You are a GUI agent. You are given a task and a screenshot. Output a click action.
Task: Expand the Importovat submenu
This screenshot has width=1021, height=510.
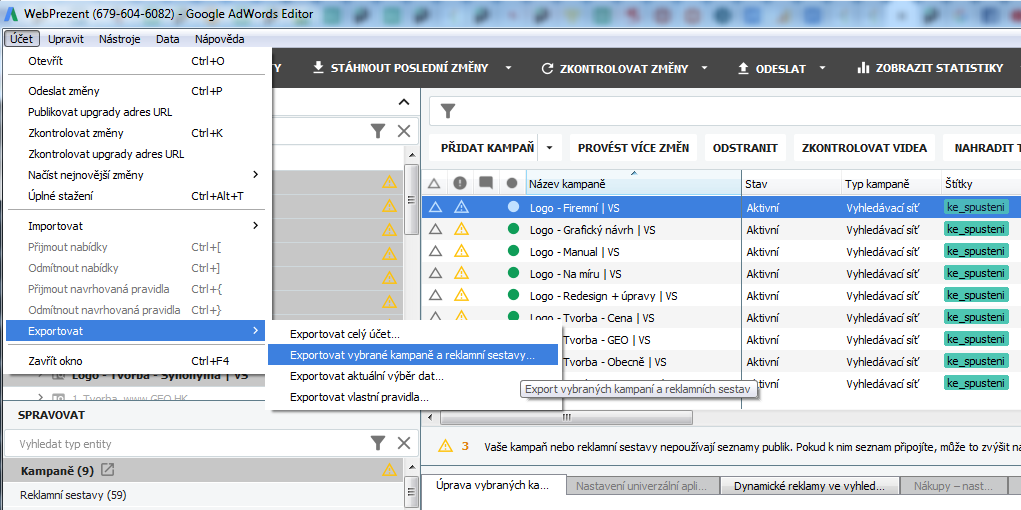click(135, 226)
